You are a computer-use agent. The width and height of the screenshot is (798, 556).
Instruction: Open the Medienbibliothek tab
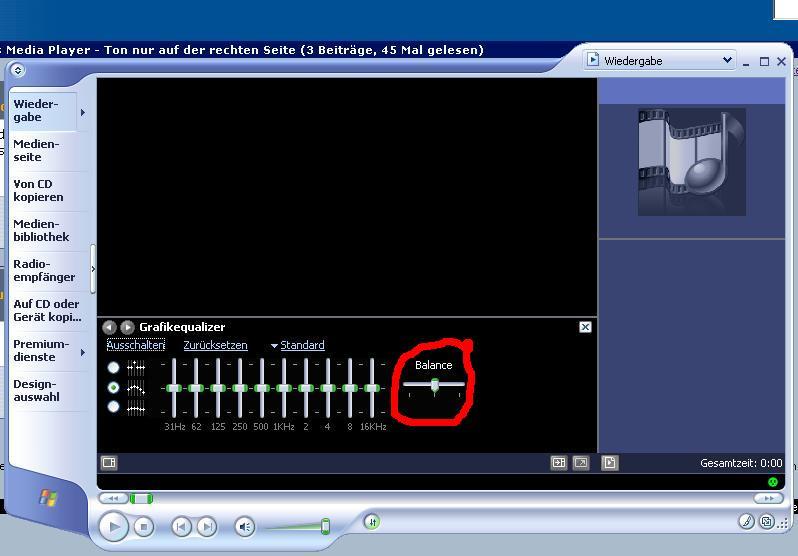pyautogui.click(x=48, y=231)
